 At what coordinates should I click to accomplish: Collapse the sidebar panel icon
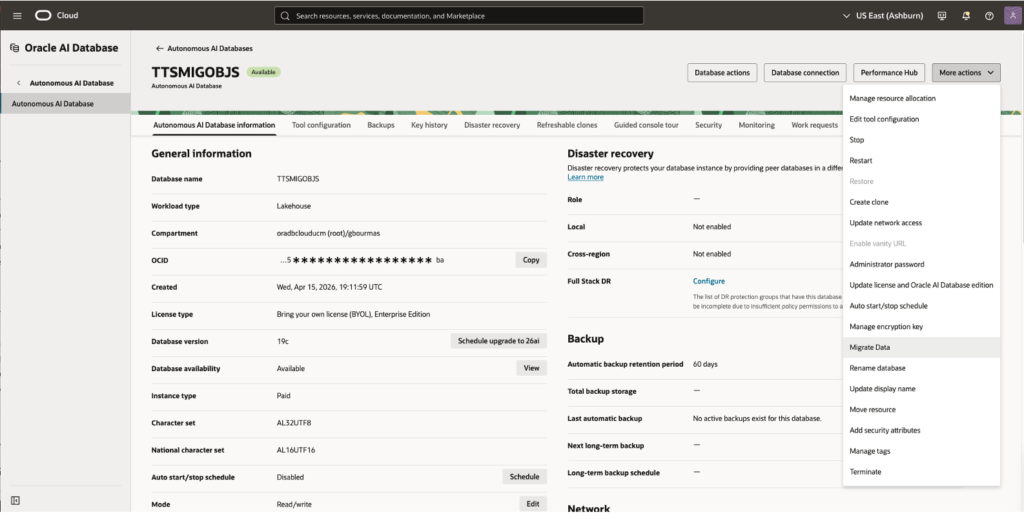click(x=16, y=501)
